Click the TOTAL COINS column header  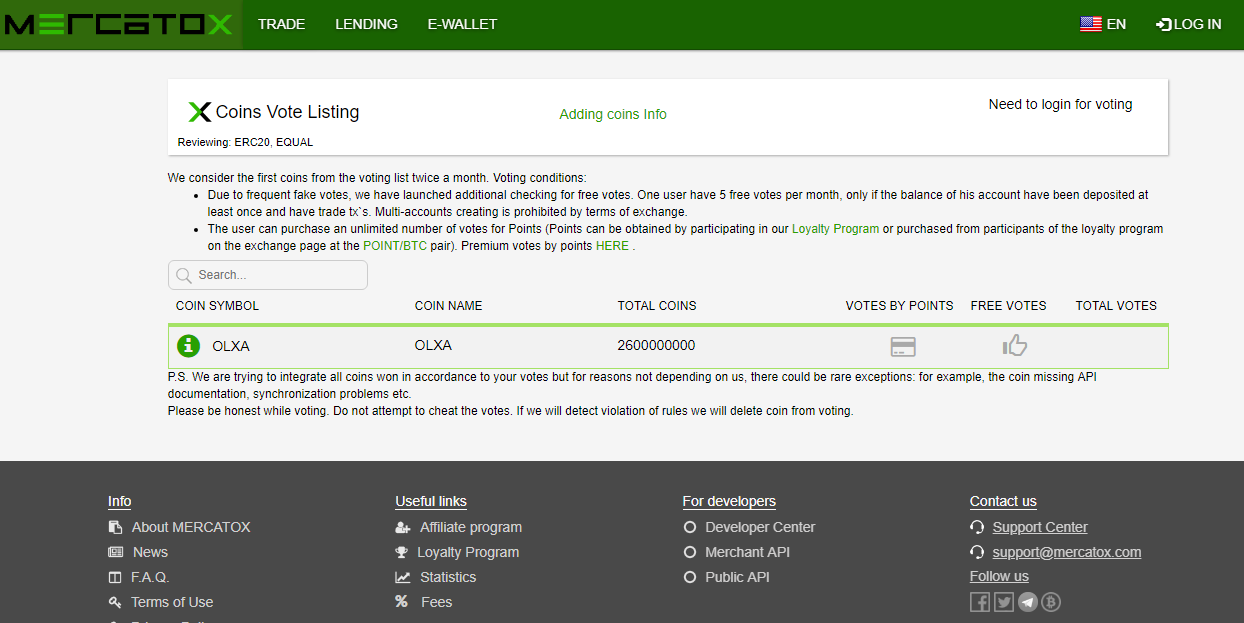(x=657, y=306)
